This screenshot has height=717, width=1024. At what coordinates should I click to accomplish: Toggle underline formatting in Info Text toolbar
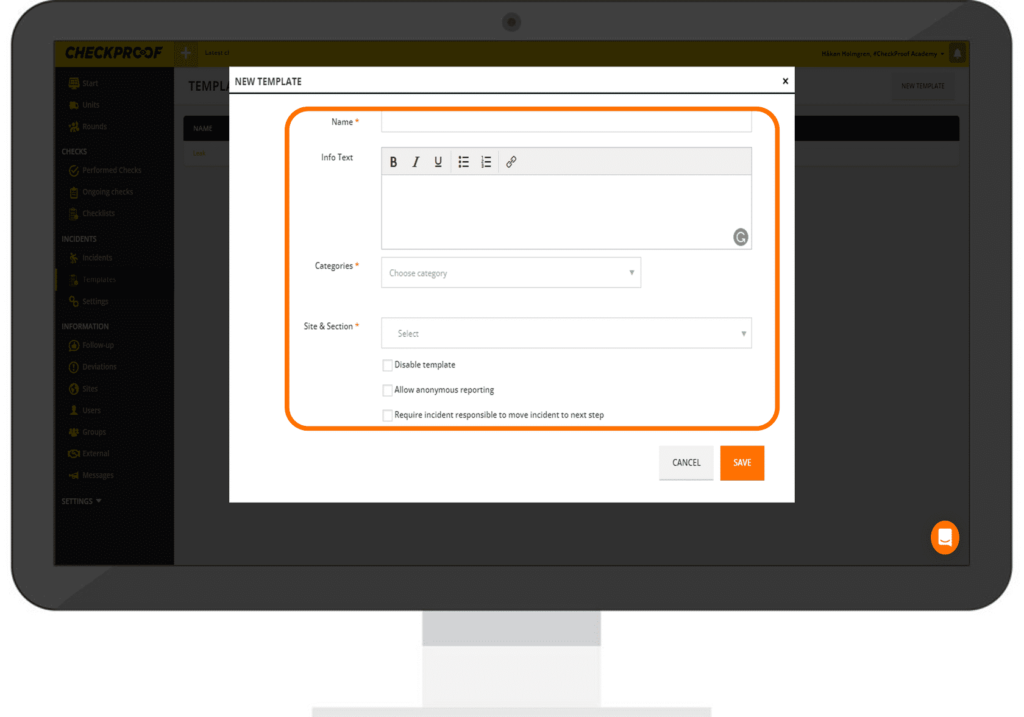click(x=438, y=162)
